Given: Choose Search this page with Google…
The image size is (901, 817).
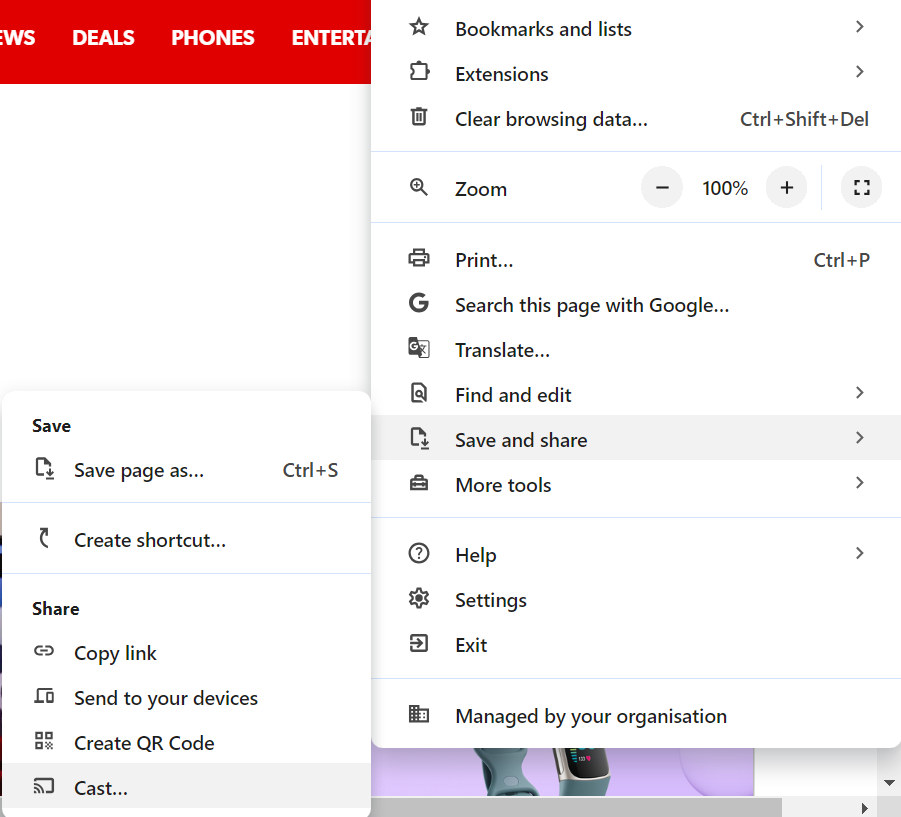Looking at the screenshot, I should 636,304.
